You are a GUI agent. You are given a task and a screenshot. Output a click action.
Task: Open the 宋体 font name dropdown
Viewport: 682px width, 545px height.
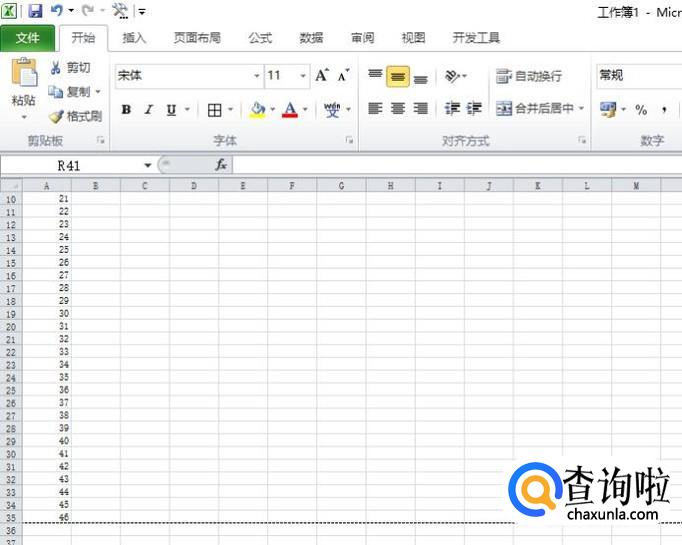coord(257,76)
